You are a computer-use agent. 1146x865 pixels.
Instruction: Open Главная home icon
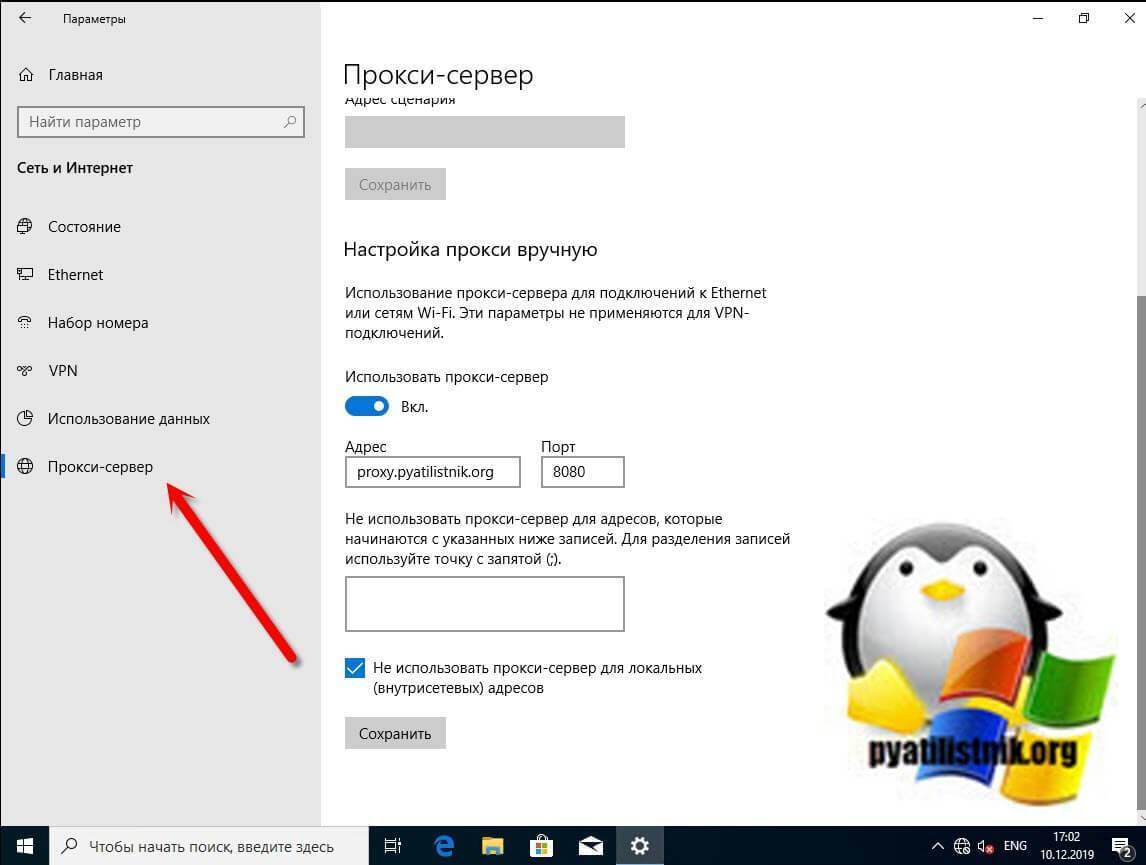point(26,75)
